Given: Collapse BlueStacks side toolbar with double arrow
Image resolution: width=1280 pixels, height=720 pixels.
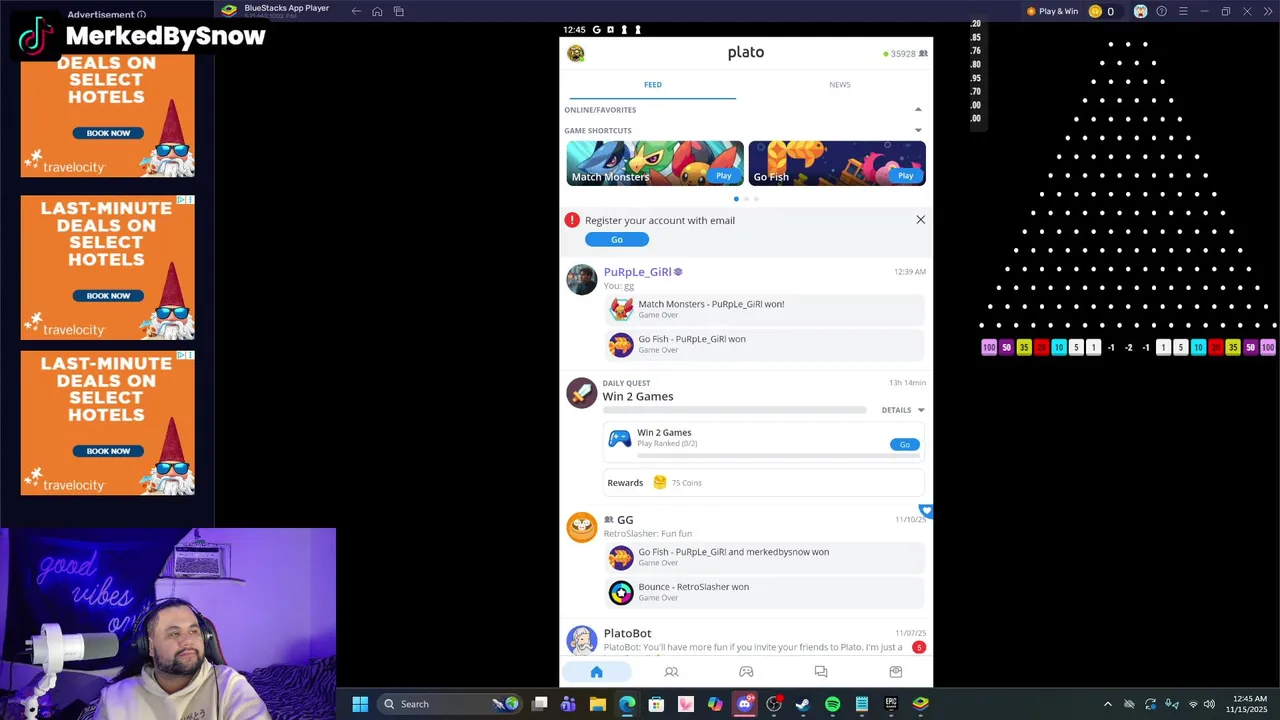Looking at the screenshot, I should pos(1268,11).
